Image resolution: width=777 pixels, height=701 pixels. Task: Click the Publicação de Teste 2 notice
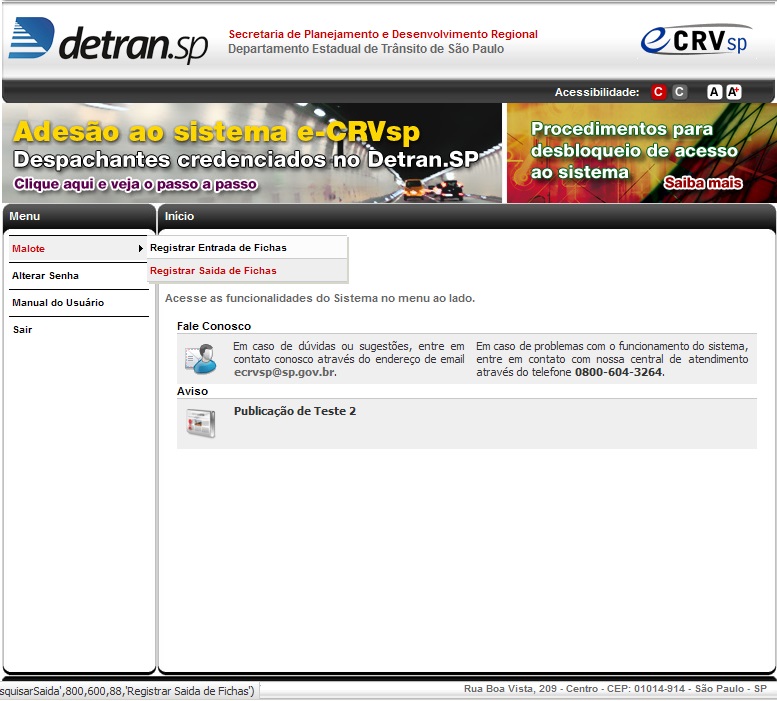(295, 411)
